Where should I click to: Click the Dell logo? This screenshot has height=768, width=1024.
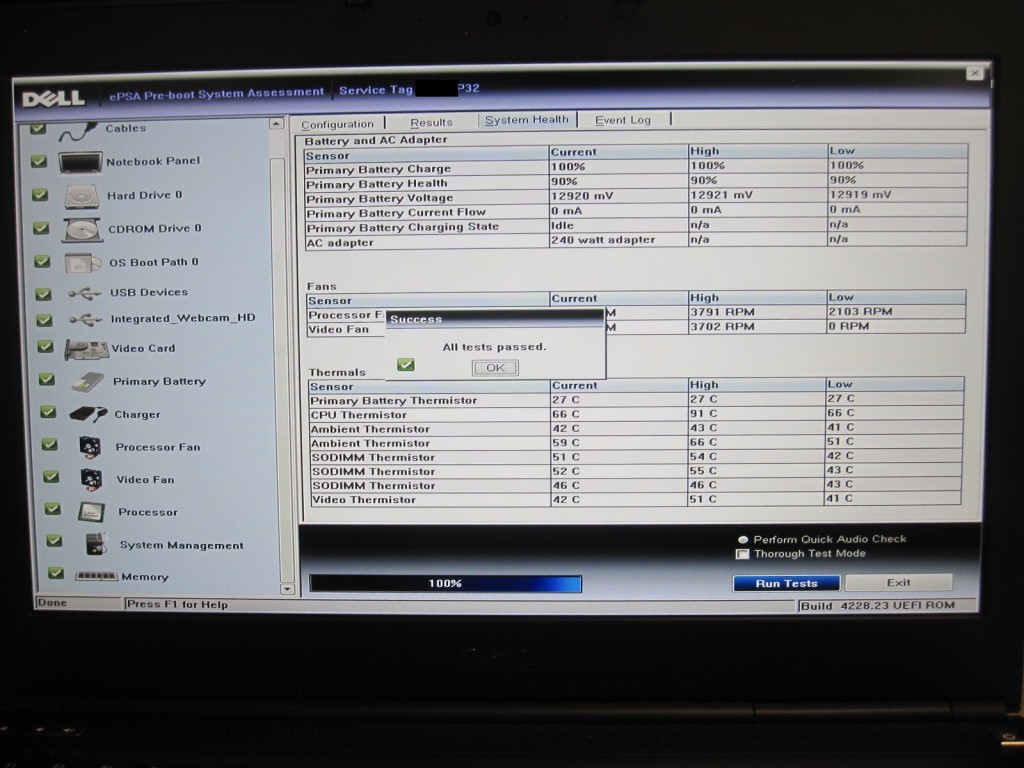click(54, 99)
